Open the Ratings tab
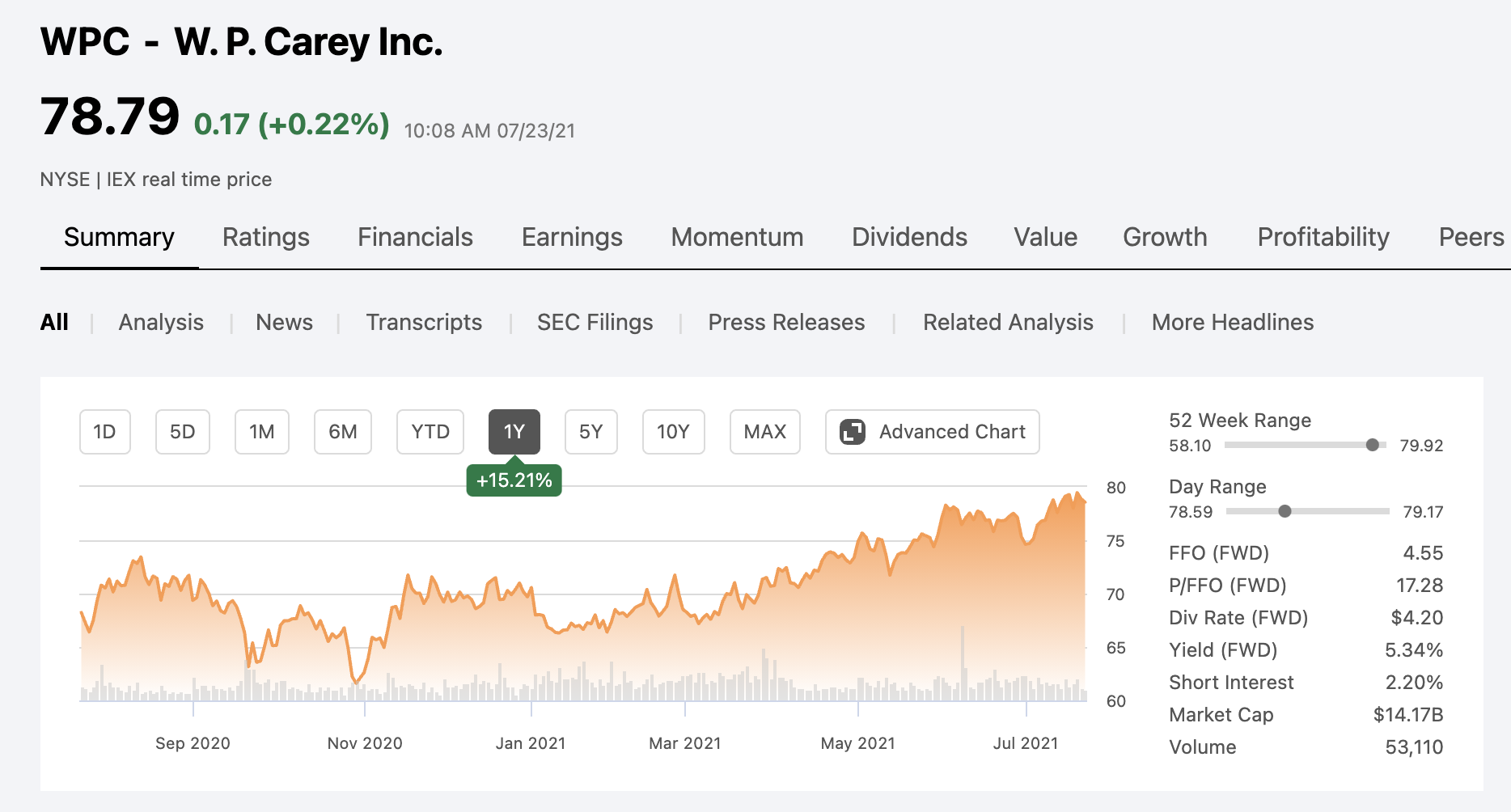Screen dimensions: 1511x812 [266, 237]
